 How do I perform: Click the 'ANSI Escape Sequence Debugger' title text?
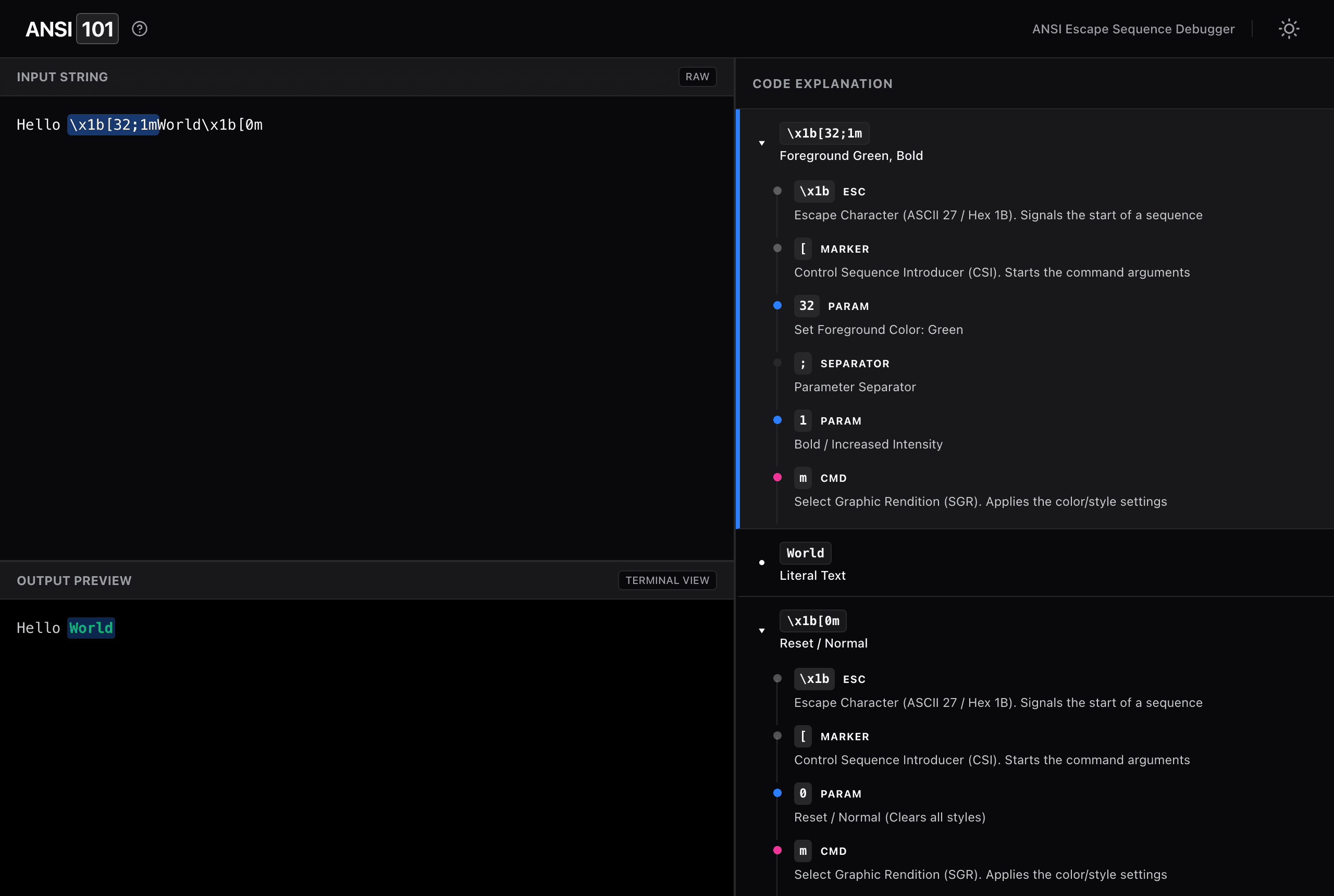pos(1133,29)
